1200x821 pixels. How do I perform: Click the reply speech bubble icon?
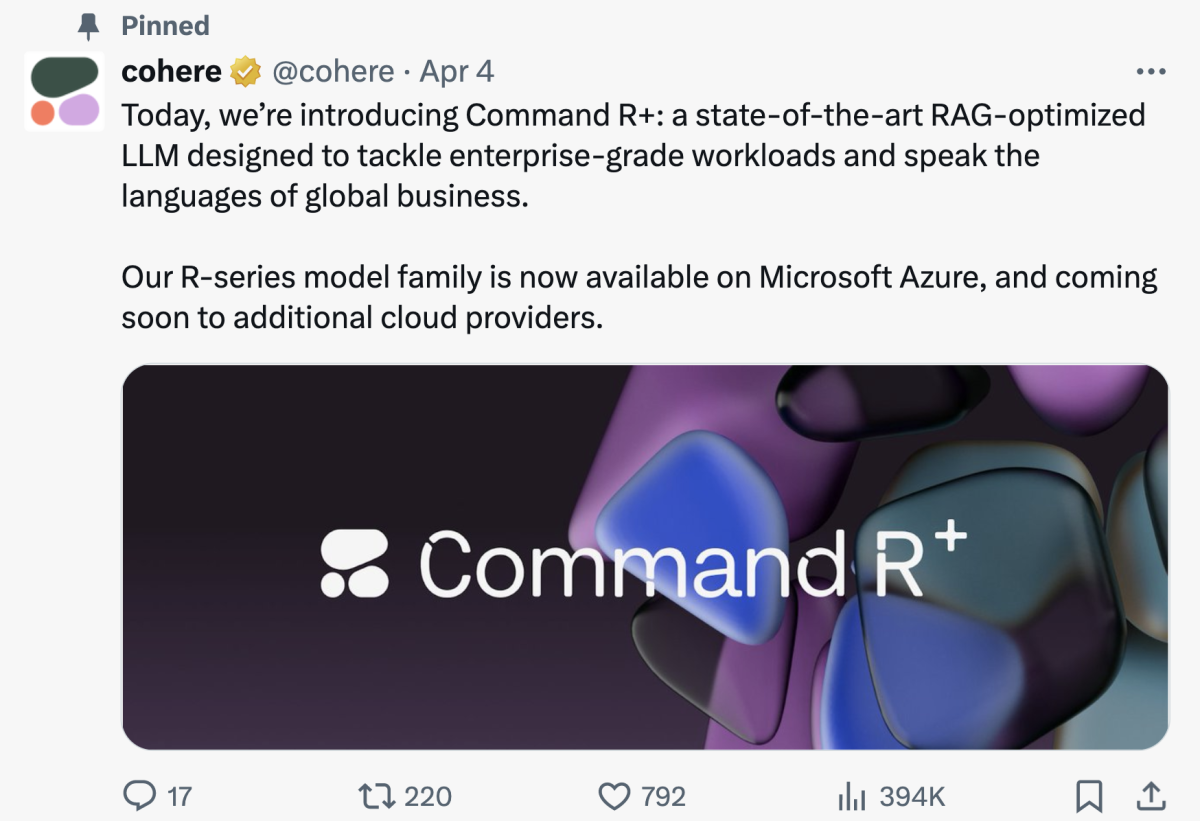pyautogui.click(x=138, y=796)
